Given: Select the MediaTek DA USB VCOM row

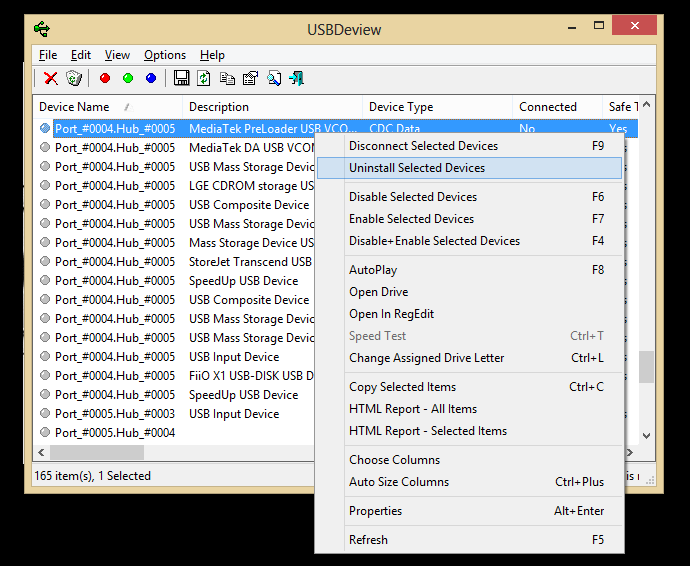Looking at the screenshot, I should point(174,147).
